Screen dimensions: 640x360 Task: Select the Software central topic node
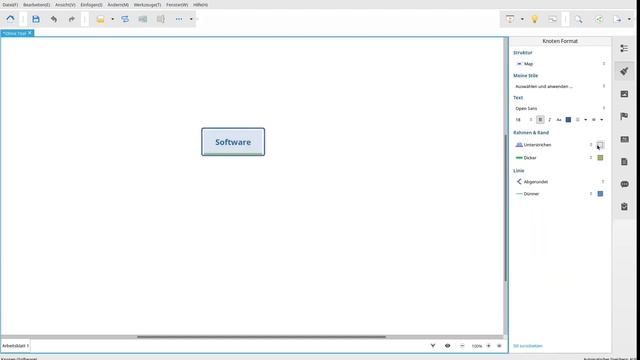pos(233,142)
